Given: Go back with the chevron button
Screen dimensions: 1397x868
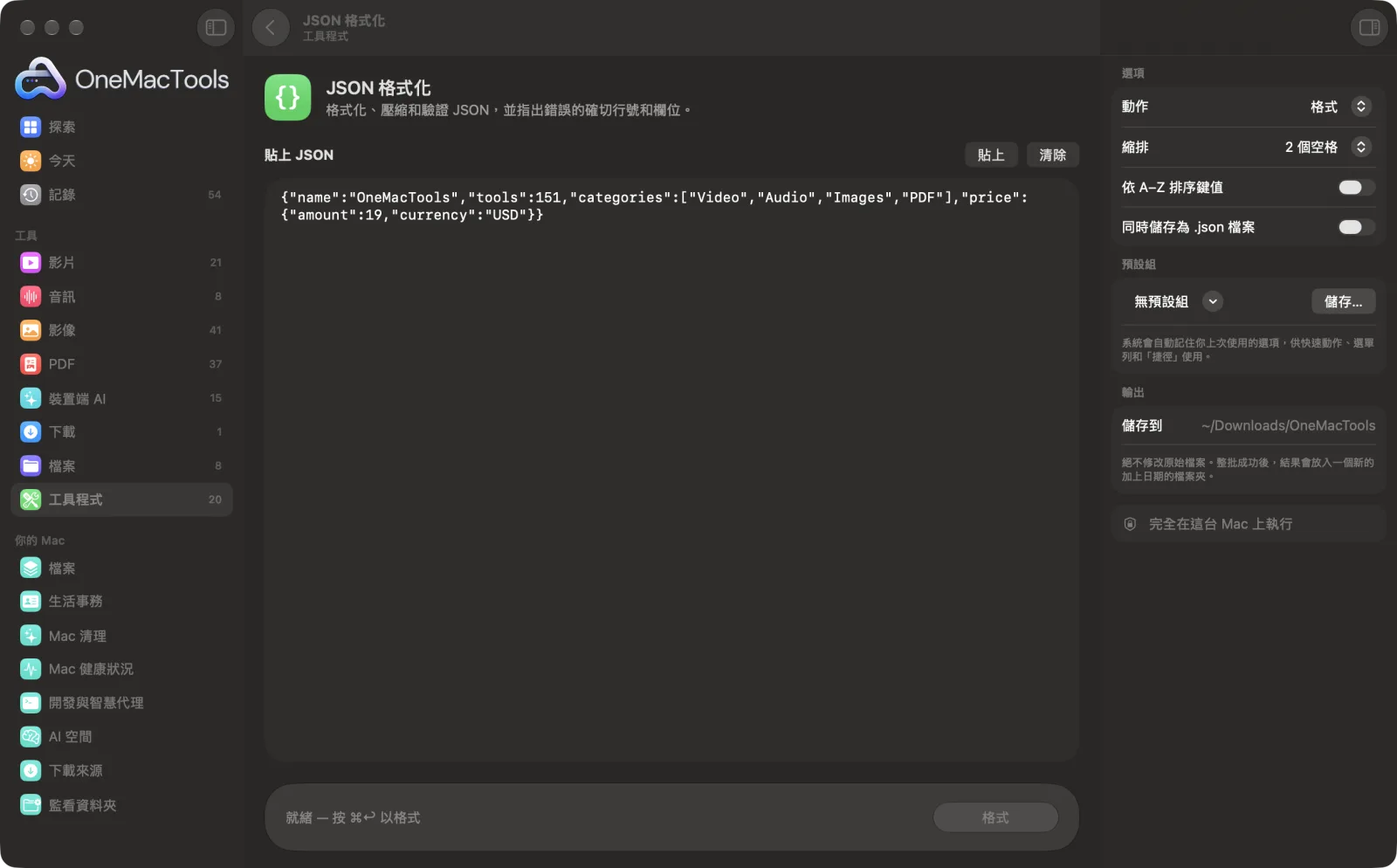Looking at the screenshot, I should pyautogui.click(x=271, y=28).
